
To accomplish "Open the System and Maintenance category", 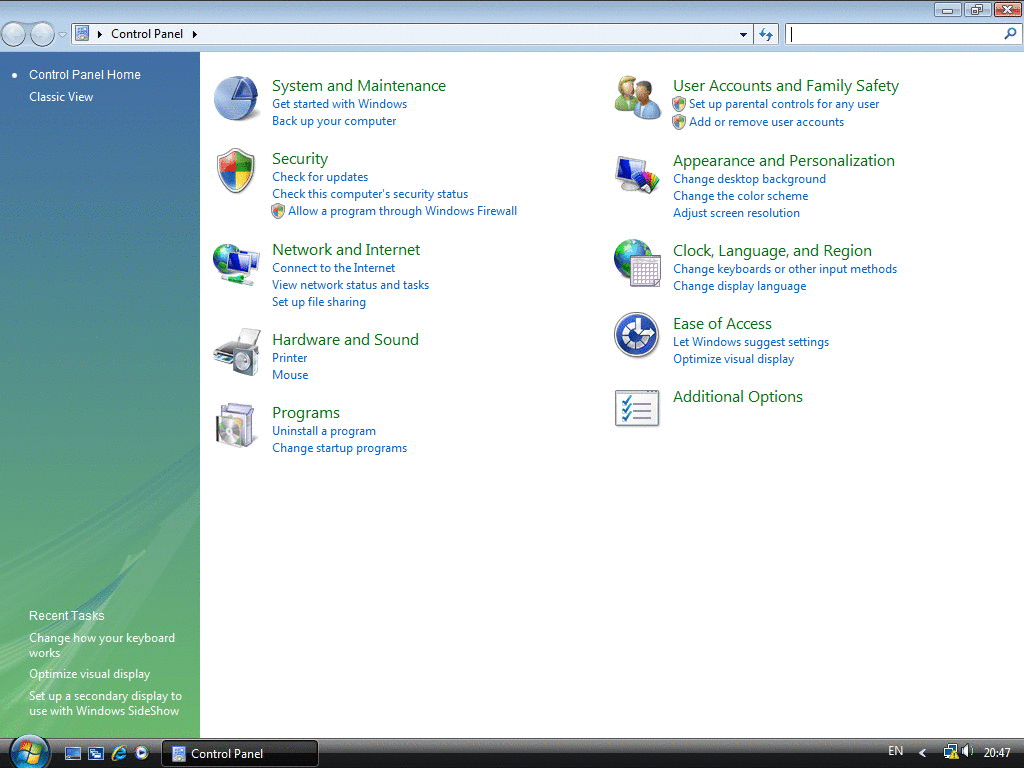I will click(x=359, y=86).
